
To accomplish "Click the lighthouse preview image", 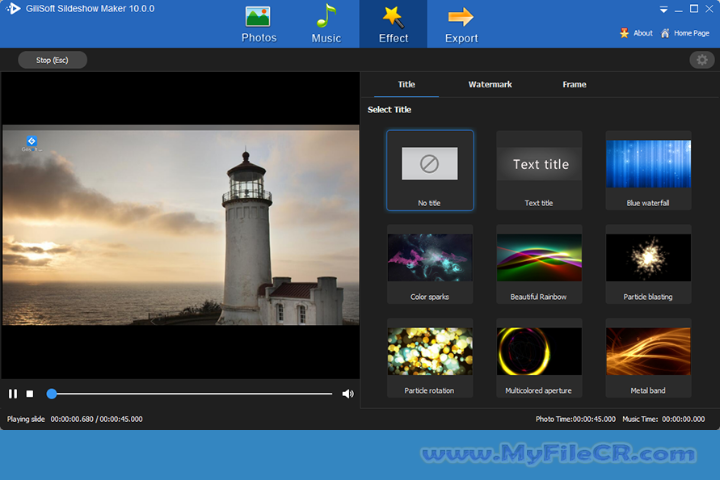I will click(x=180, y=225).
